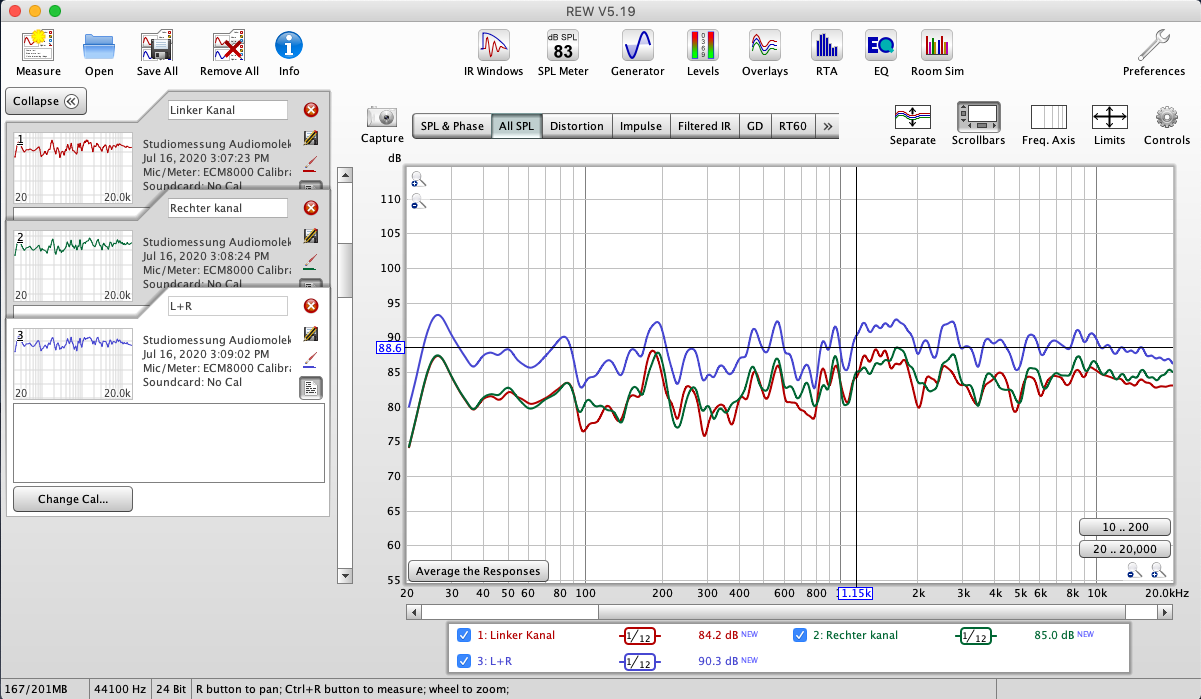The height and width of the screenshot is (699, 1201).
Task: Switch to the SPL & Phase tab
Action: pos(452,126)
